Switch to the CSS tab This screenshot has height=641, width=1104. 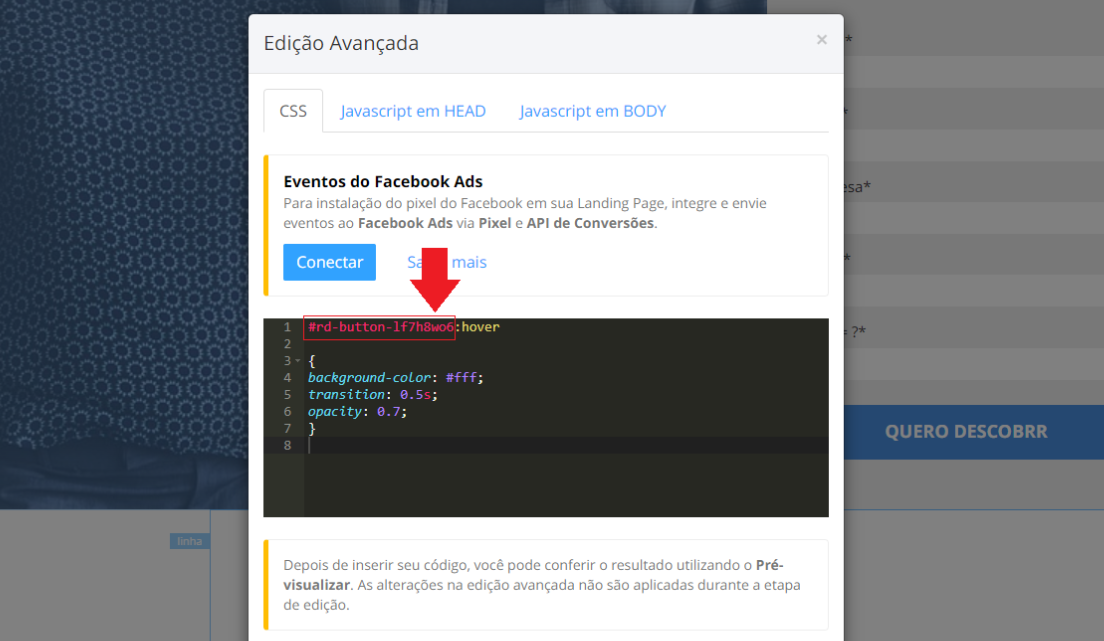(x=293, y=111)
